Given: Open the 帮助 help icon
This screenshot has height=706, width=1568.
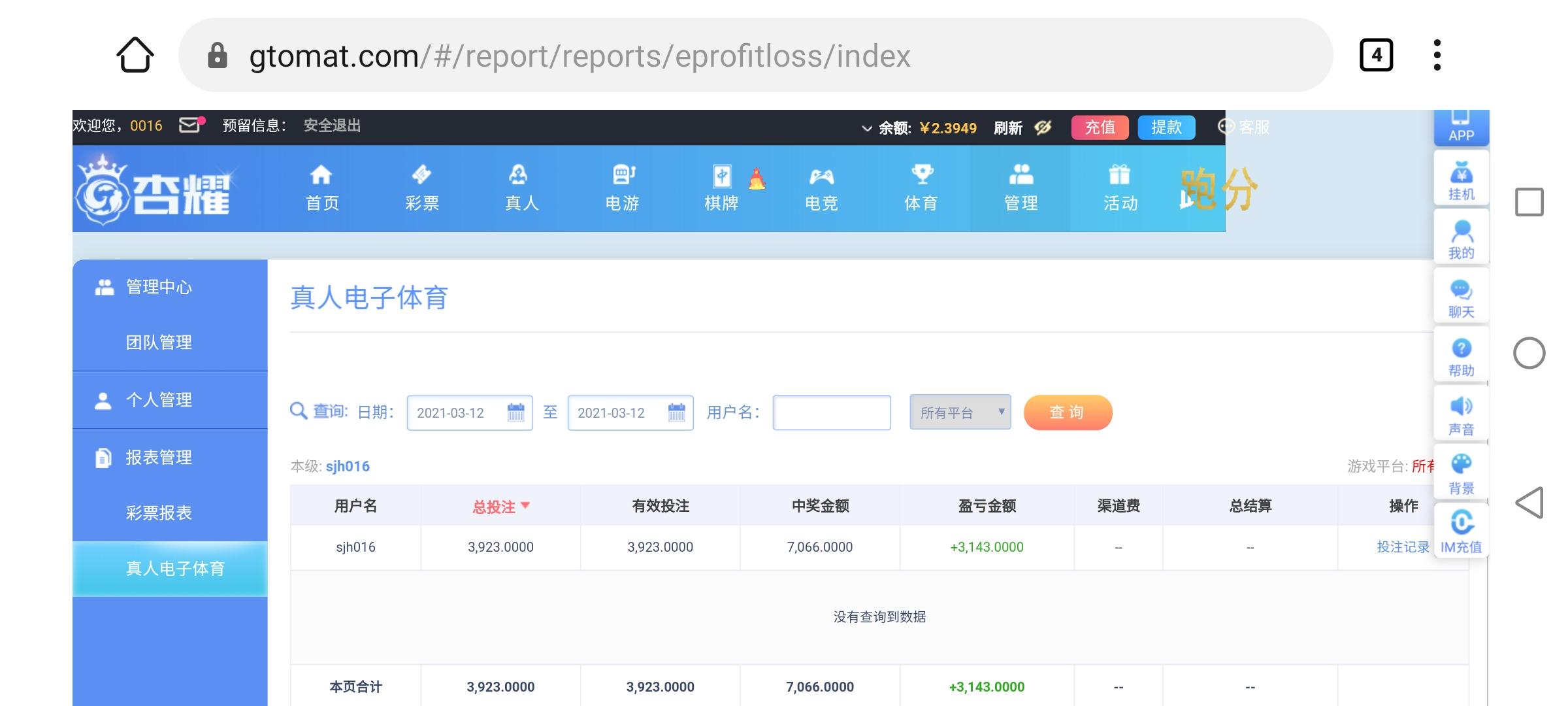Looking at the screenshot, I should pyautogui.click(x=1462, y=357).
